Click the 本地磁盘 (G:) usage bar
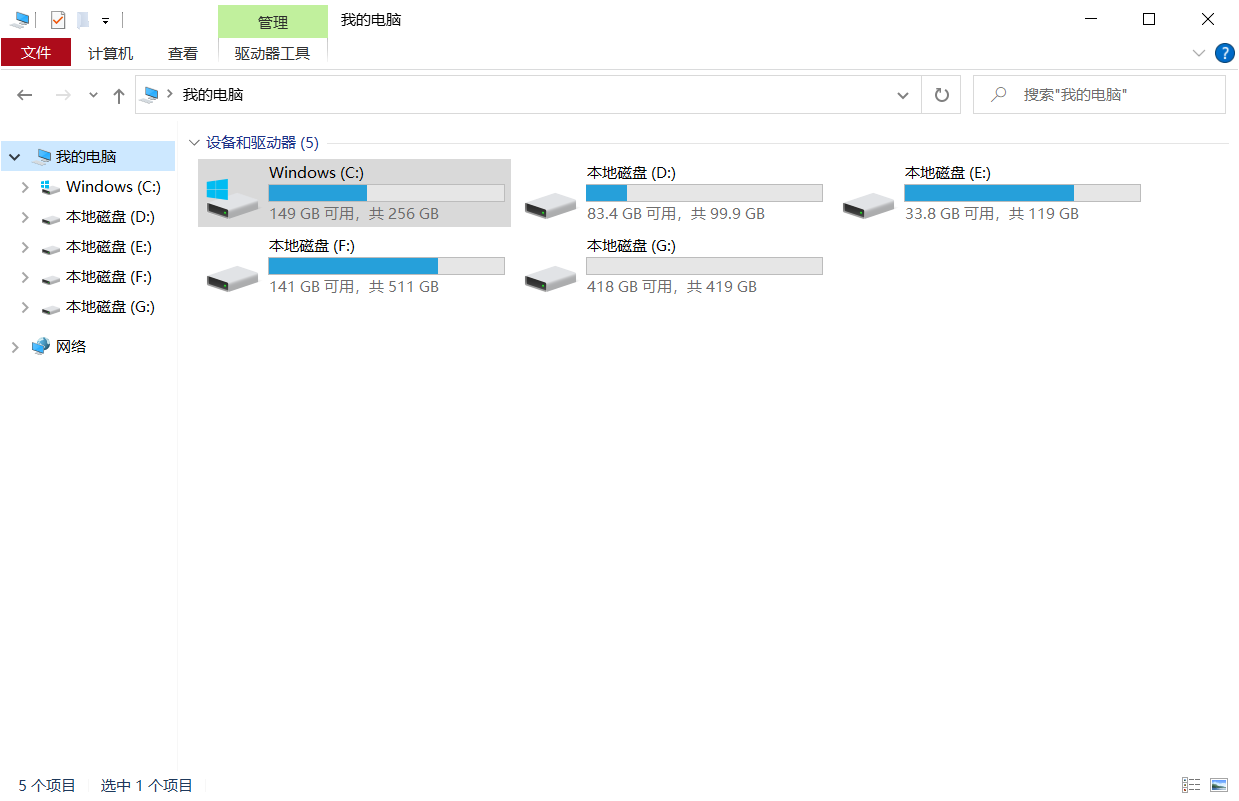This screenshot has height=801, width=1239. coord(705,266)
